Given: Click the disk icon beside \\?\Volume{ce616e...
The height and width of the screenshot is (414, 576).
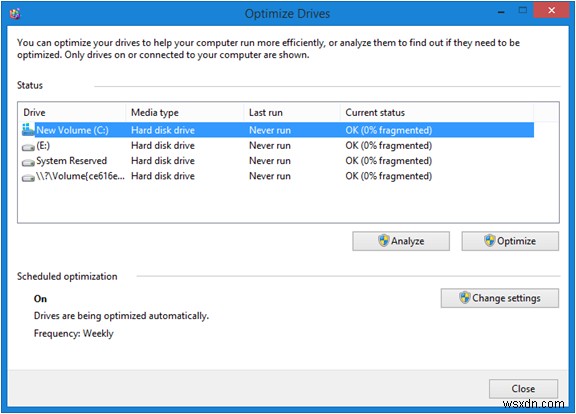Looking at the screenshot, I should (x=28, y=177).
